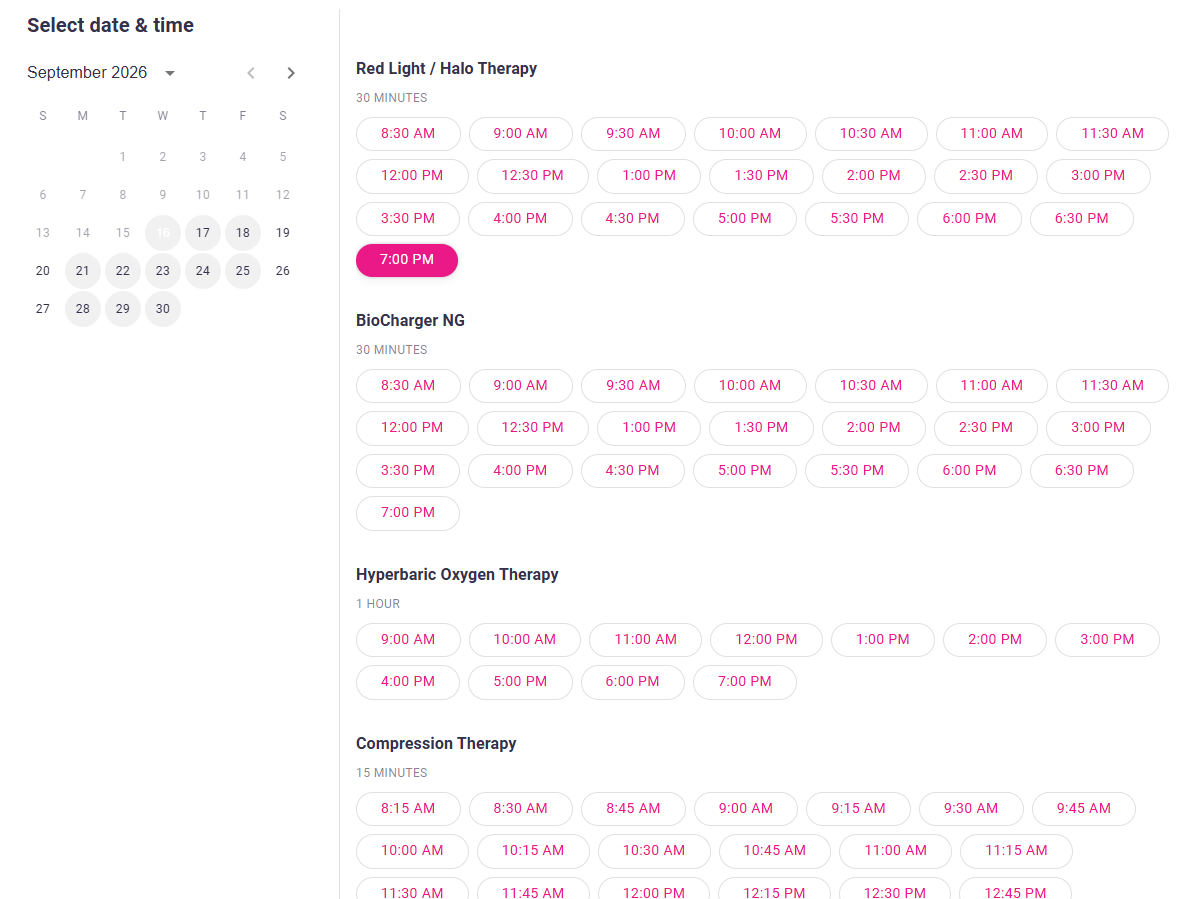Select 10:00 AM Red Light / Halo Therapy slot
The height and width of the screenshot is (899, 1179).
pos(750,134)
